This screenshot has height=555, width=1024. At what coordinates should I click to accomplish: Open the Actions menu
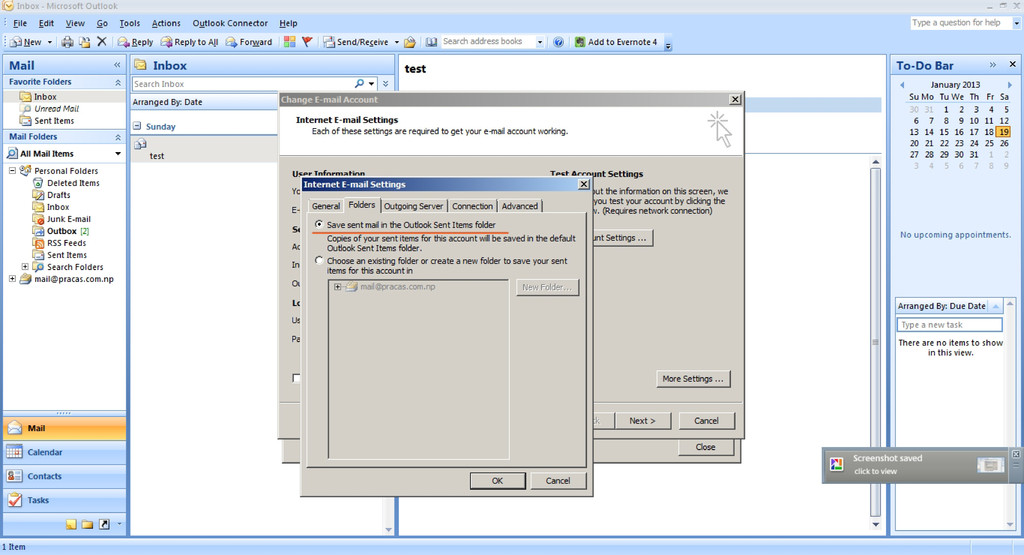(x=166, y=23)
